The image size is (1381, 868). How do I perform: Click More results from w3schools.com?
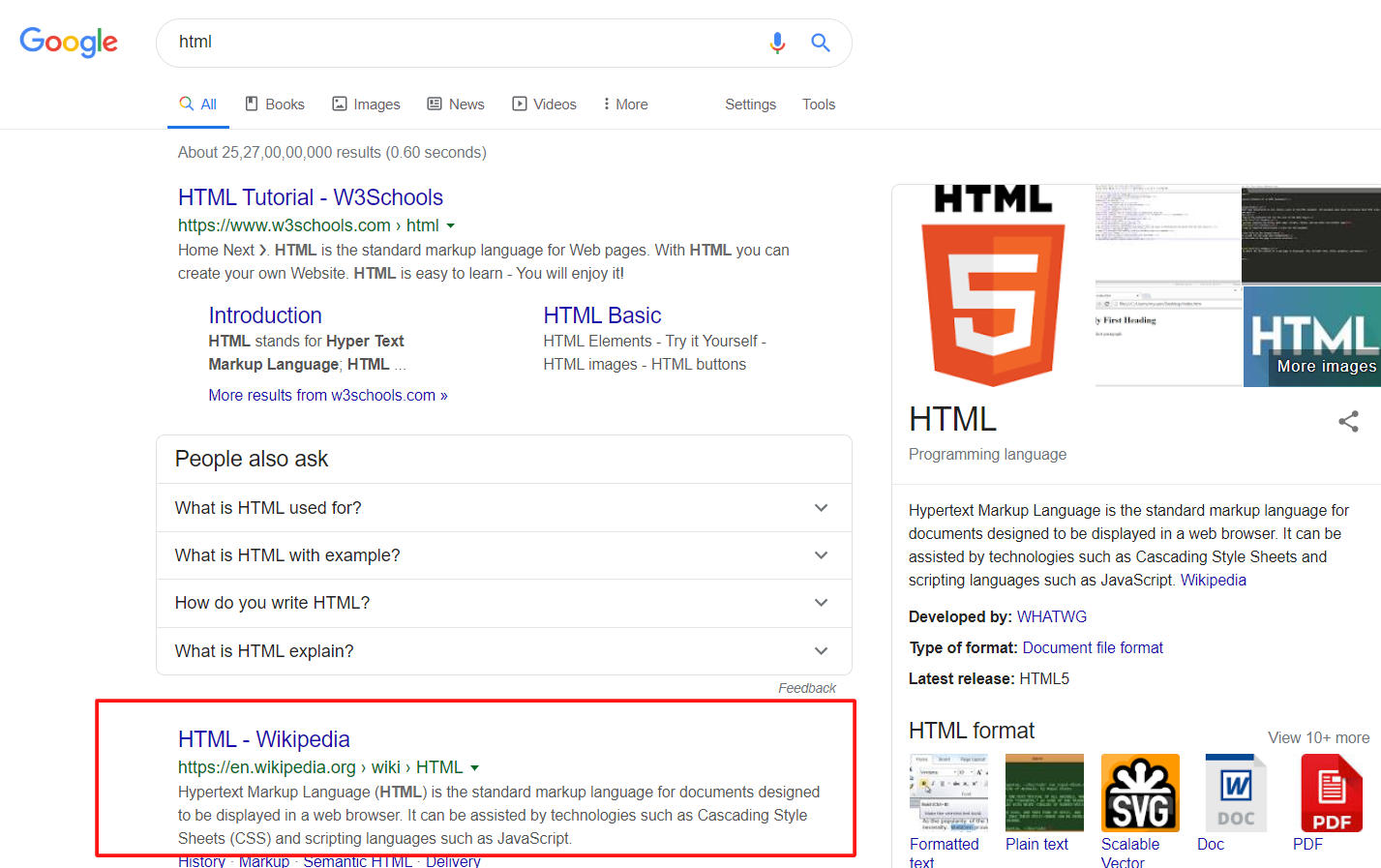pos(328,395)
